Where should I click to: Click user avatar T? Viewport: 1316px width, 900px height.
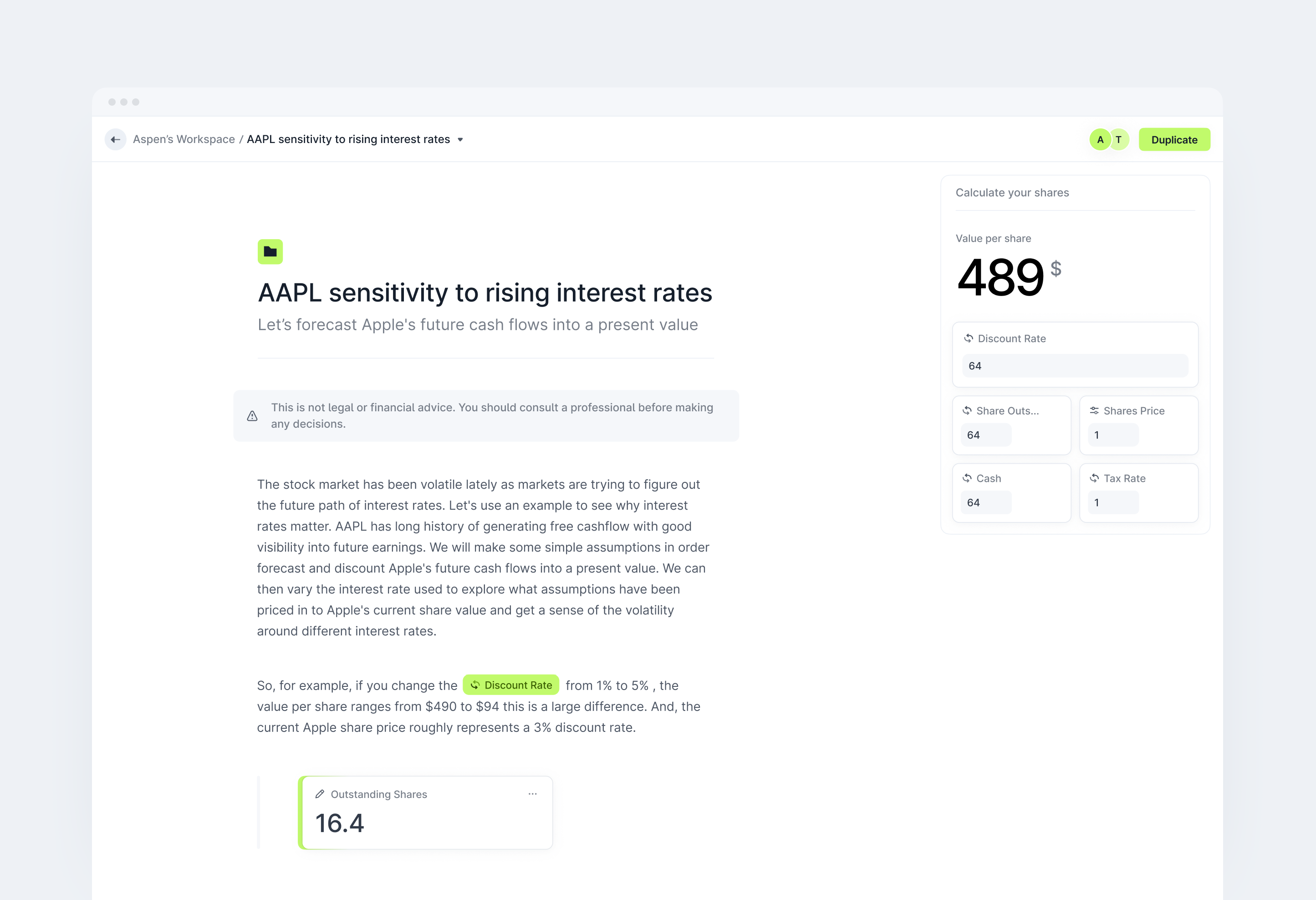[1119, 139]
